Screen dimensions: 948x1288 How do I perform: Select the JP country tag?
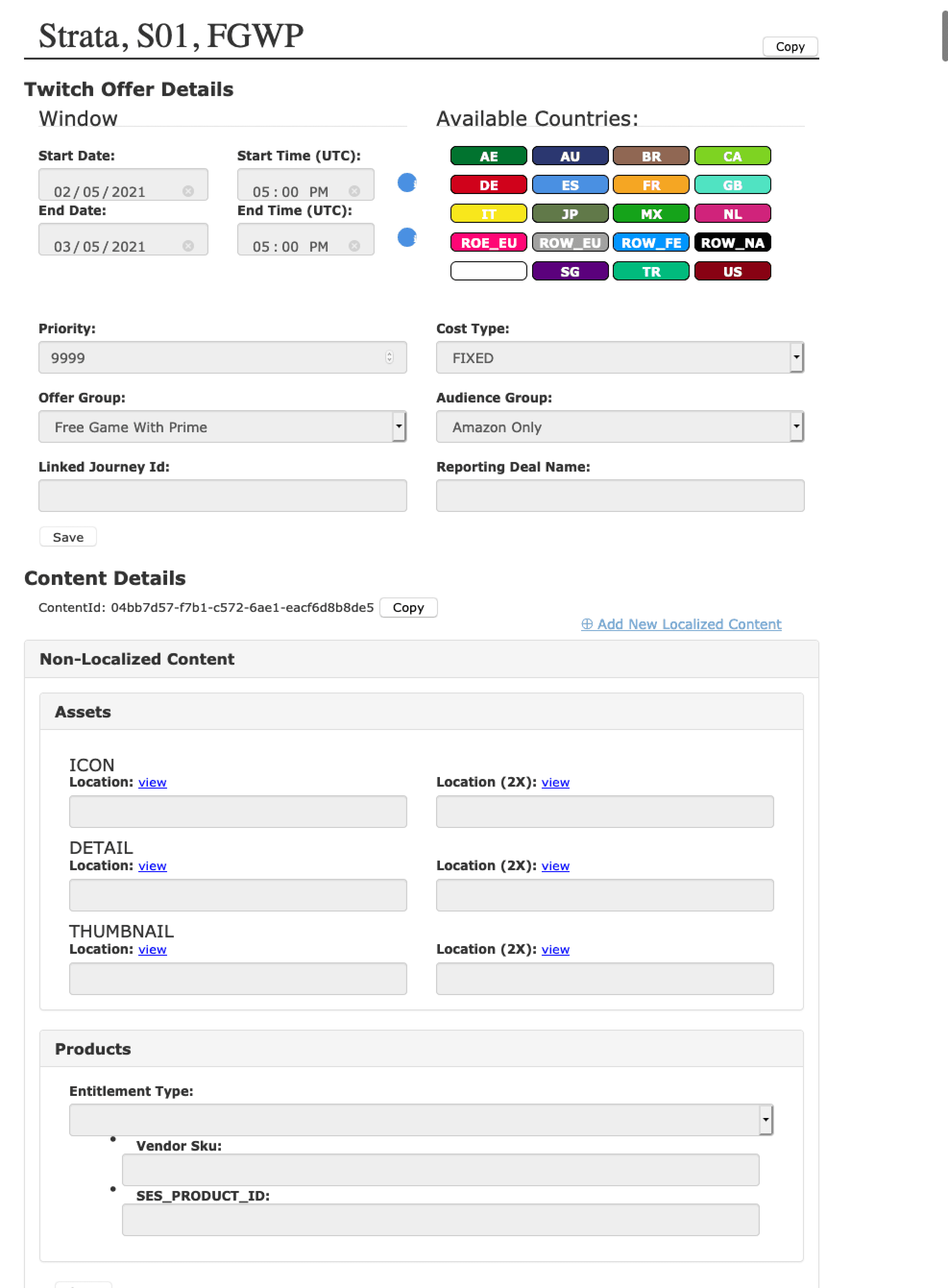(570, 213)
